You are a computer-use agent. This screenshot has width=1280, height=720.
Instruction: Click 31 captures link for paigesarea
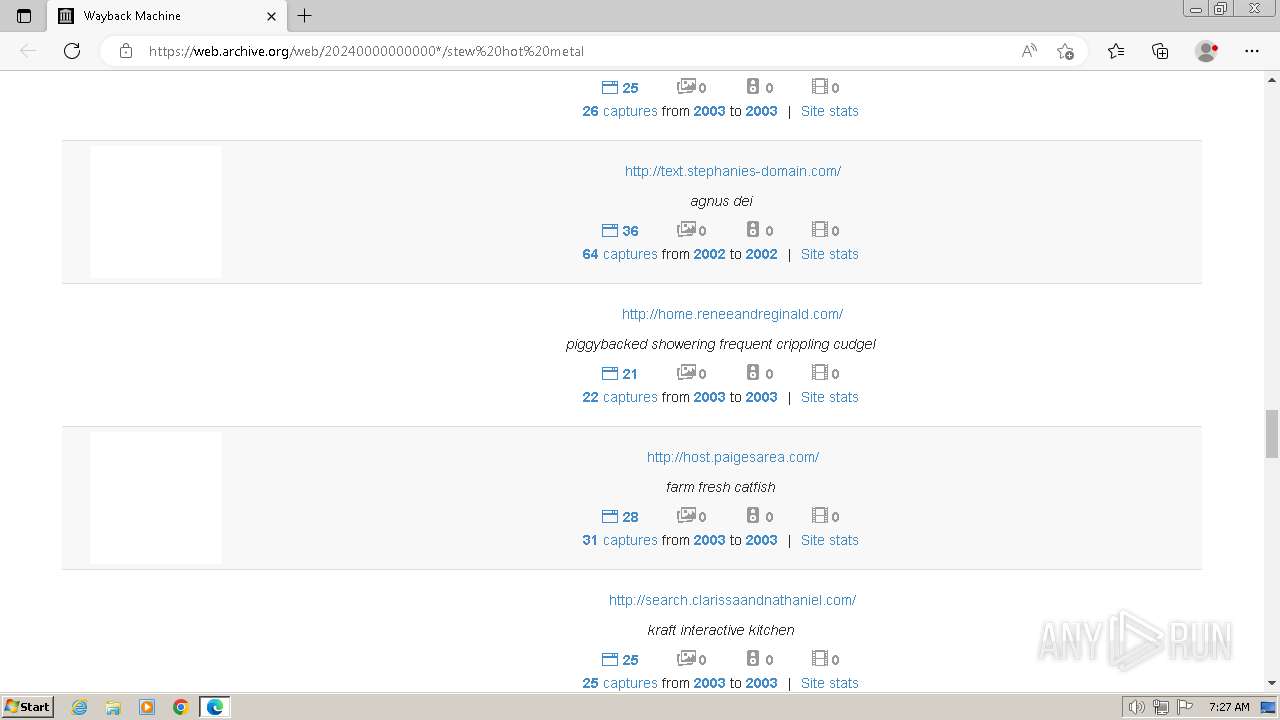[x=620, y=540]
